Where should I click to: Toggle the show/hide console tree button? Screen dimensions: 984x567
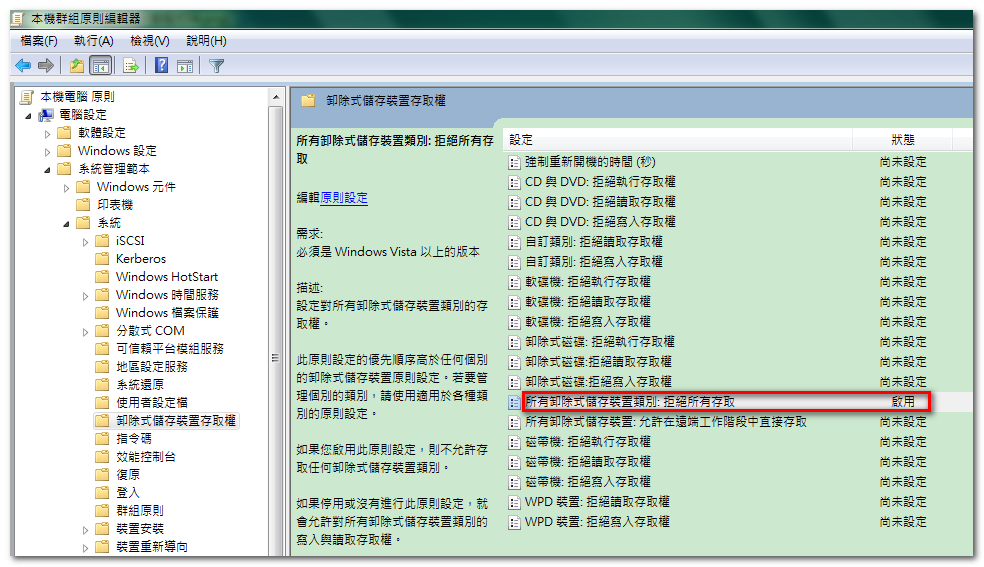tap(100, 66)
